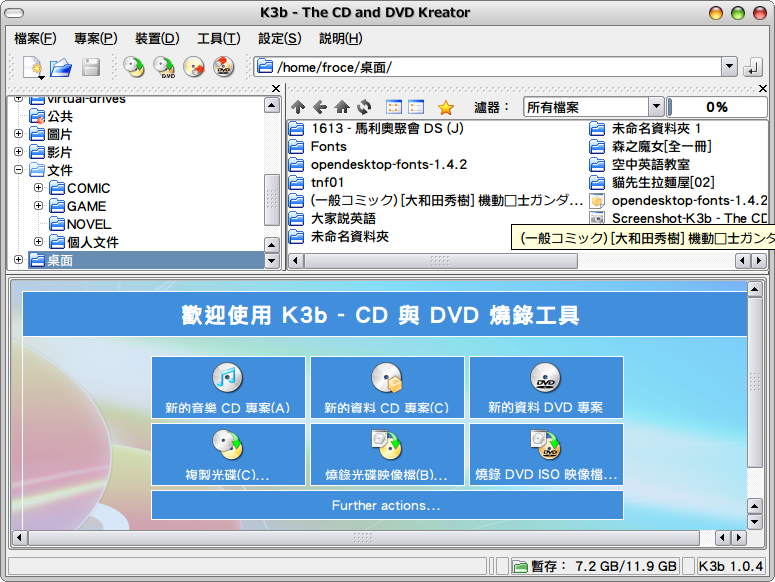Click 燒錄光碟映像檔(B)... button

(388, 454)
